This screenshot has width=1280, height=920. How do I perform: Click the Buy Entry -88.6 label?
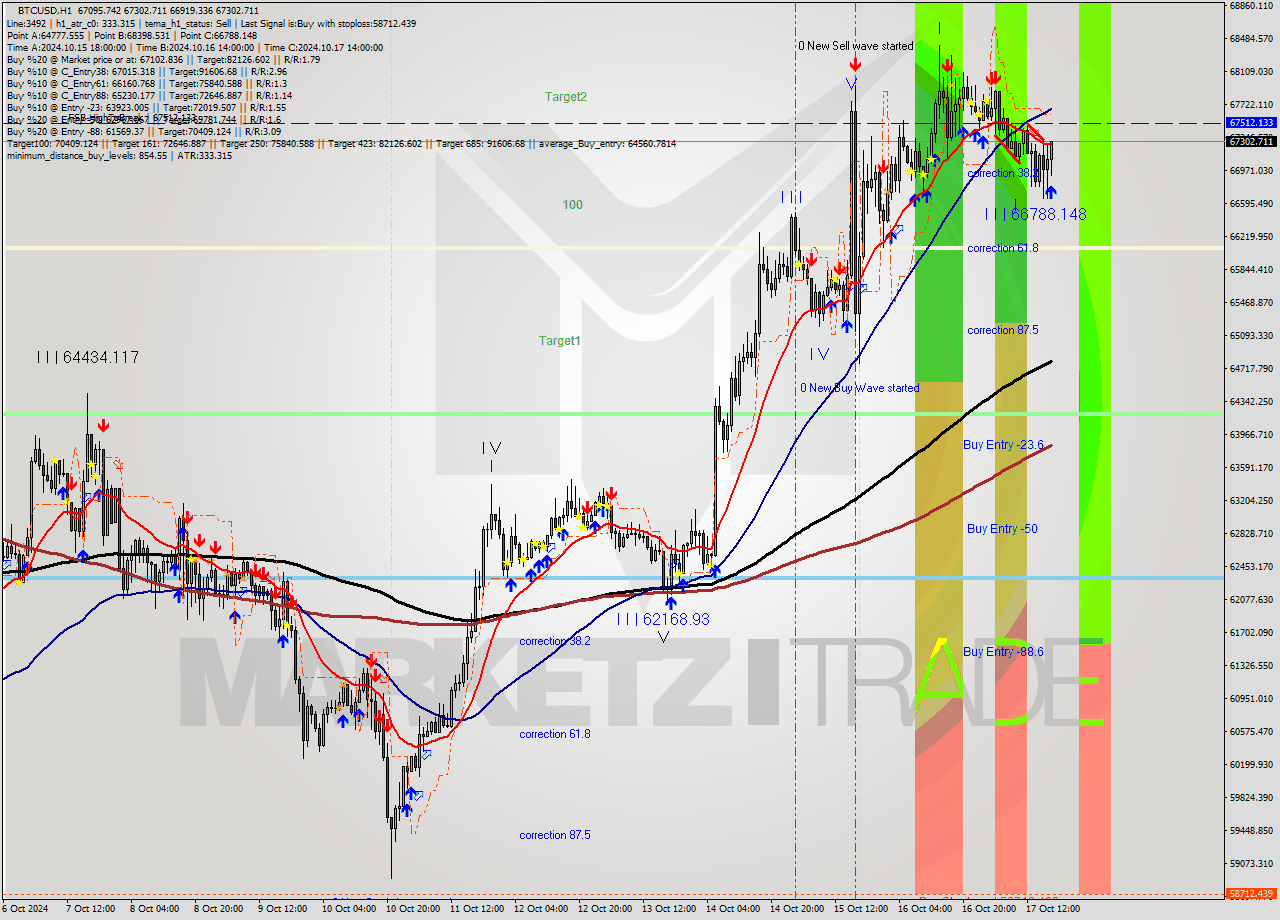tap(1004, 652)
